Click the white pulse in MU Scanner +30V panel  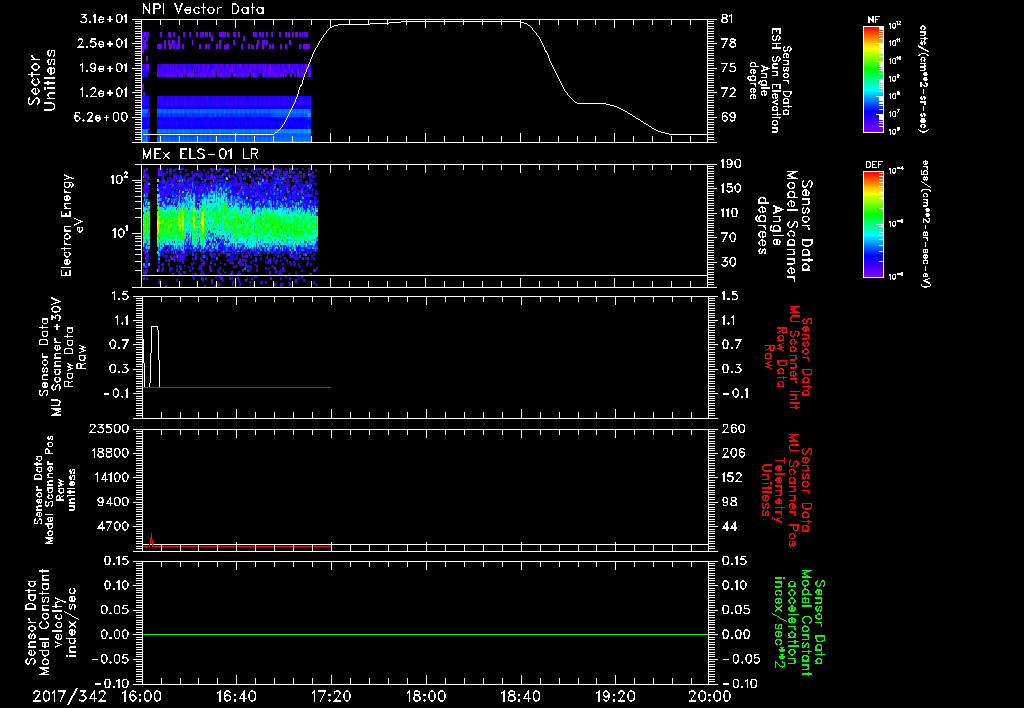155,357
